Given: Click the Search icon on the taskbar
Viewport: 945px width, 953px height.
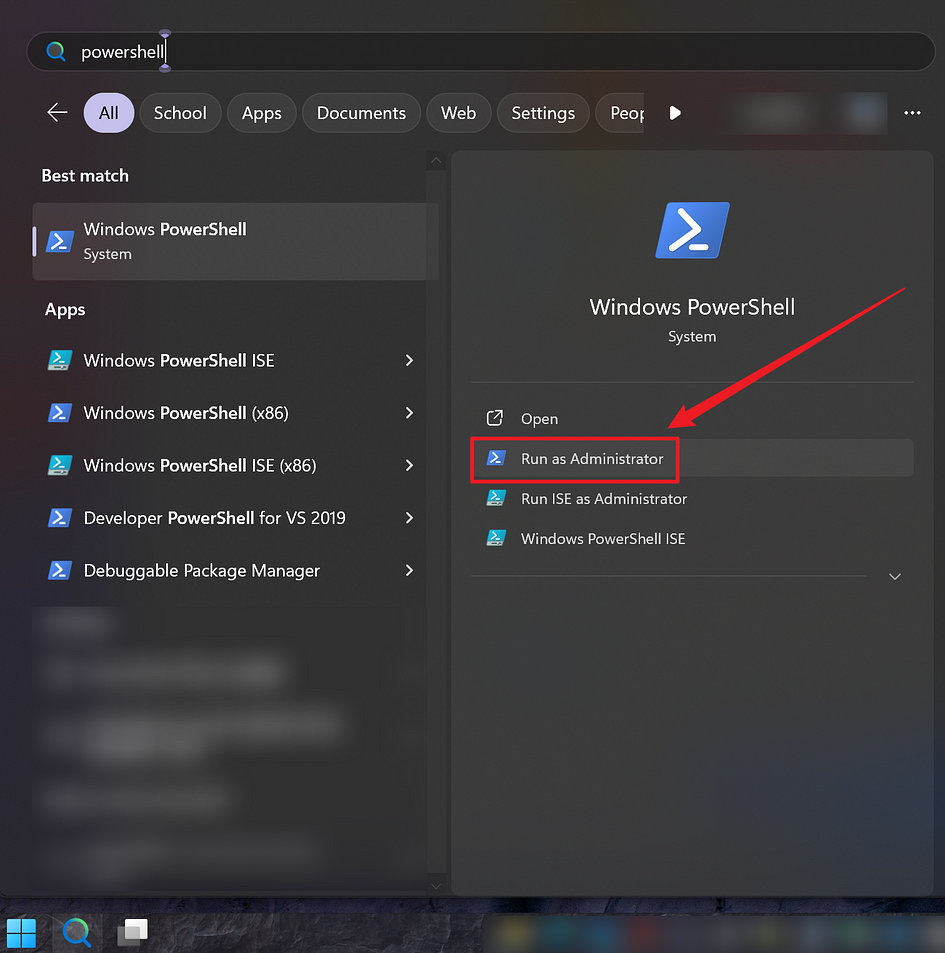Looking at the screenshot, I should point(77,932).
